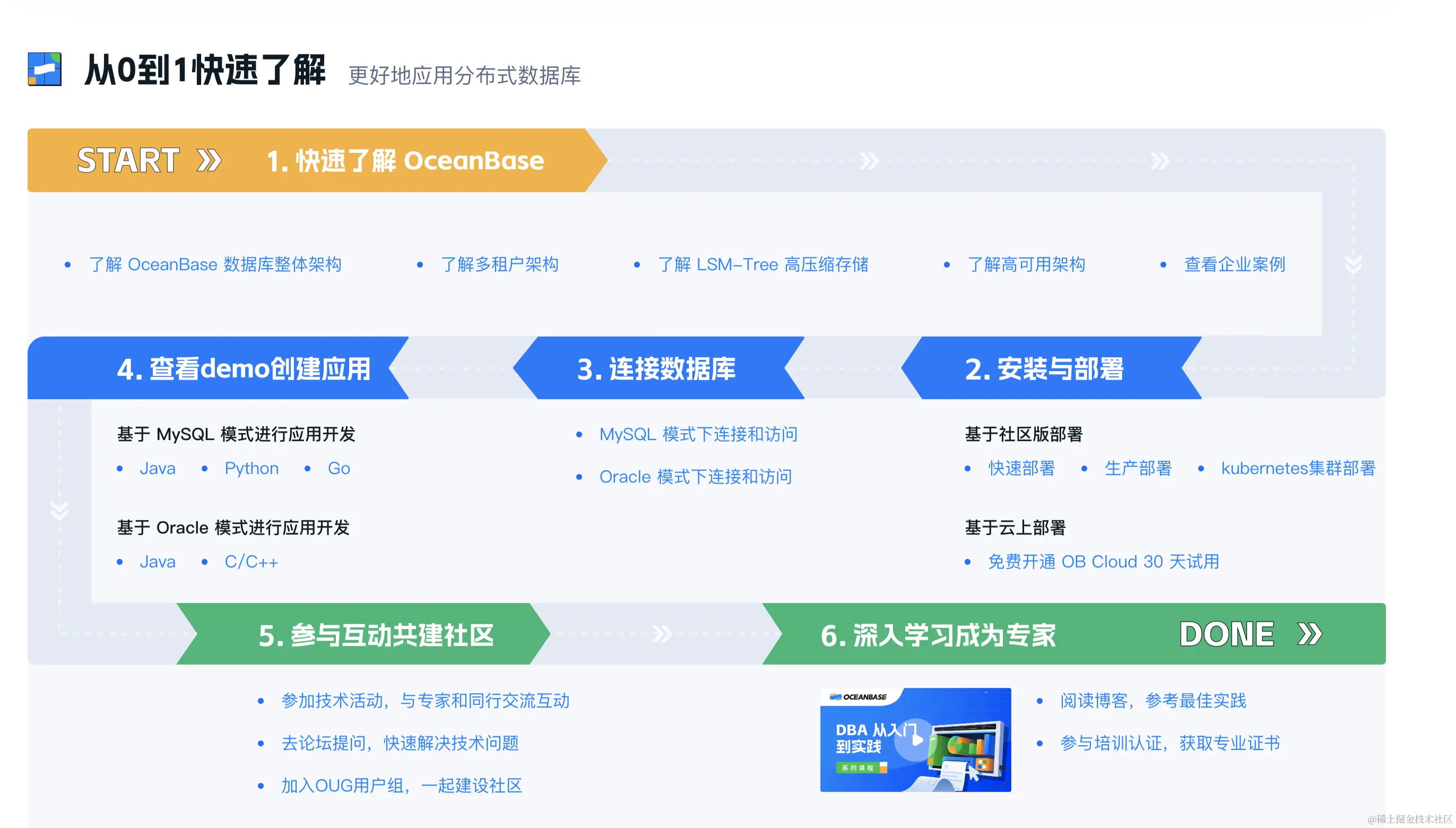Click the arrows between steps 5 and 6
Viewport: 1456px width, 828px height.
661,634
